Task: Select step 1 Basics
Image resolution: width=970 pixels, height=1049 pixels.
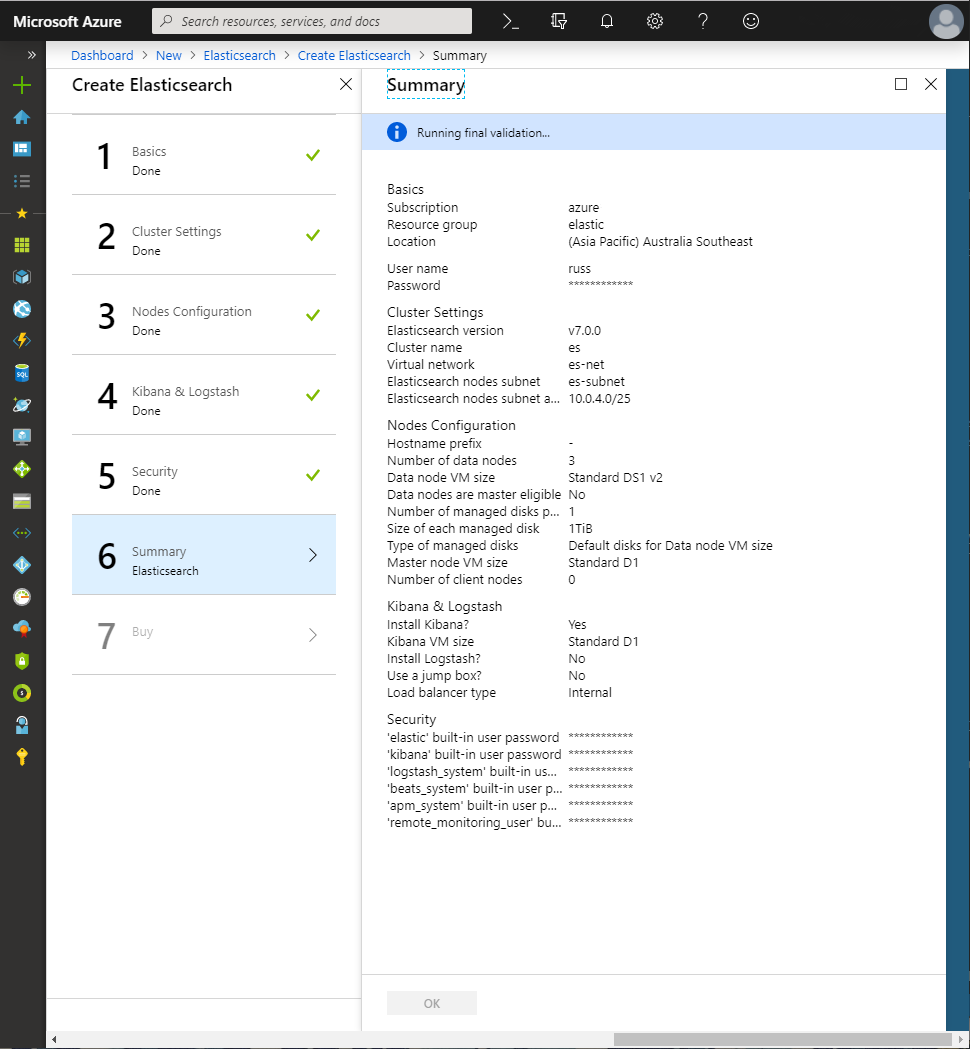Action: point(204,155)
